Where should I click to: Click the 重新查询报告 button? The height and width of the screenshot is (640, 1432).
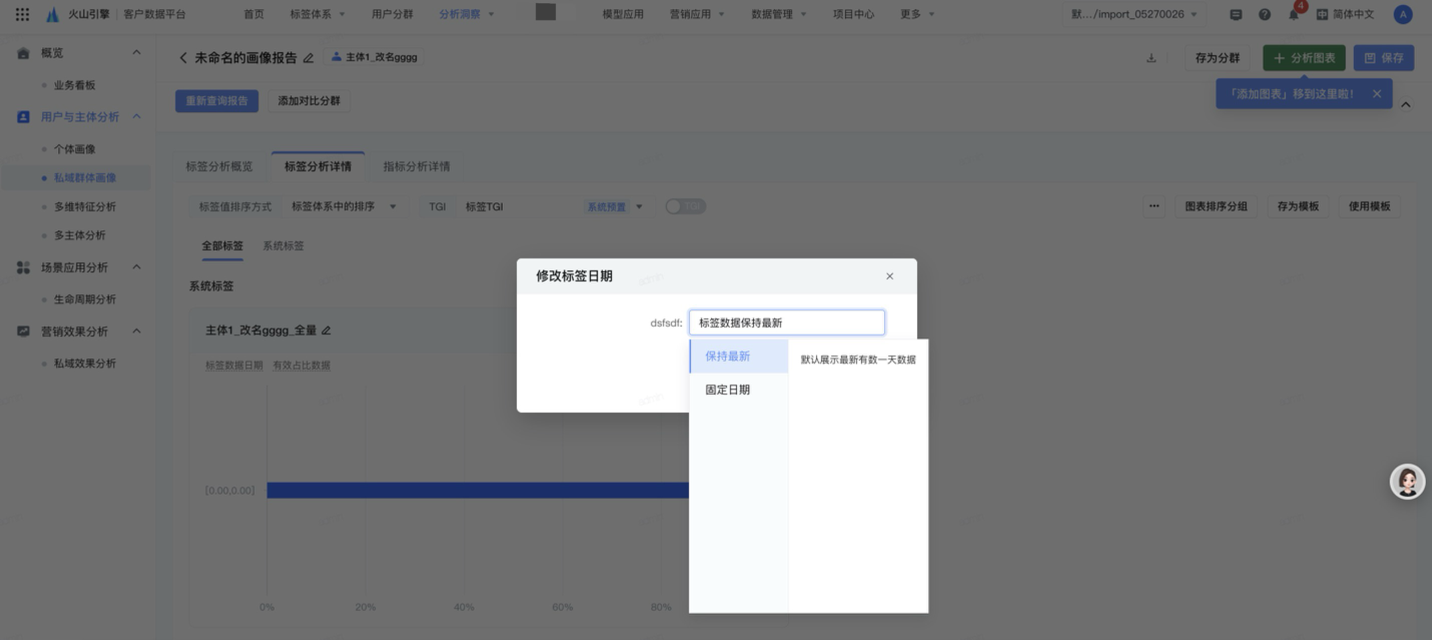pos(217,101)
